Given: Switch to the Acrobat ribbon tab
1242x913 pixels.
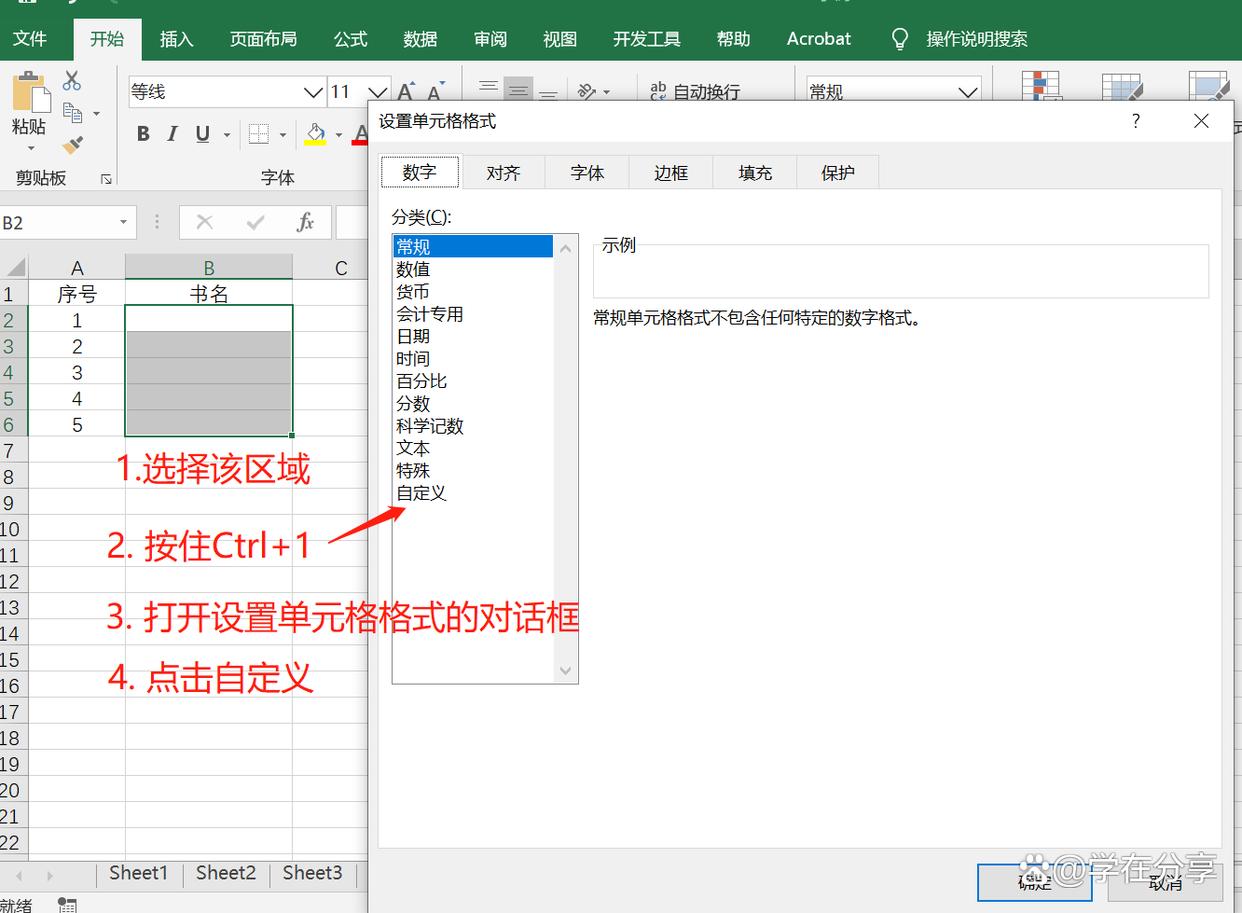Looking at the screenshot, I should [818, 39].
